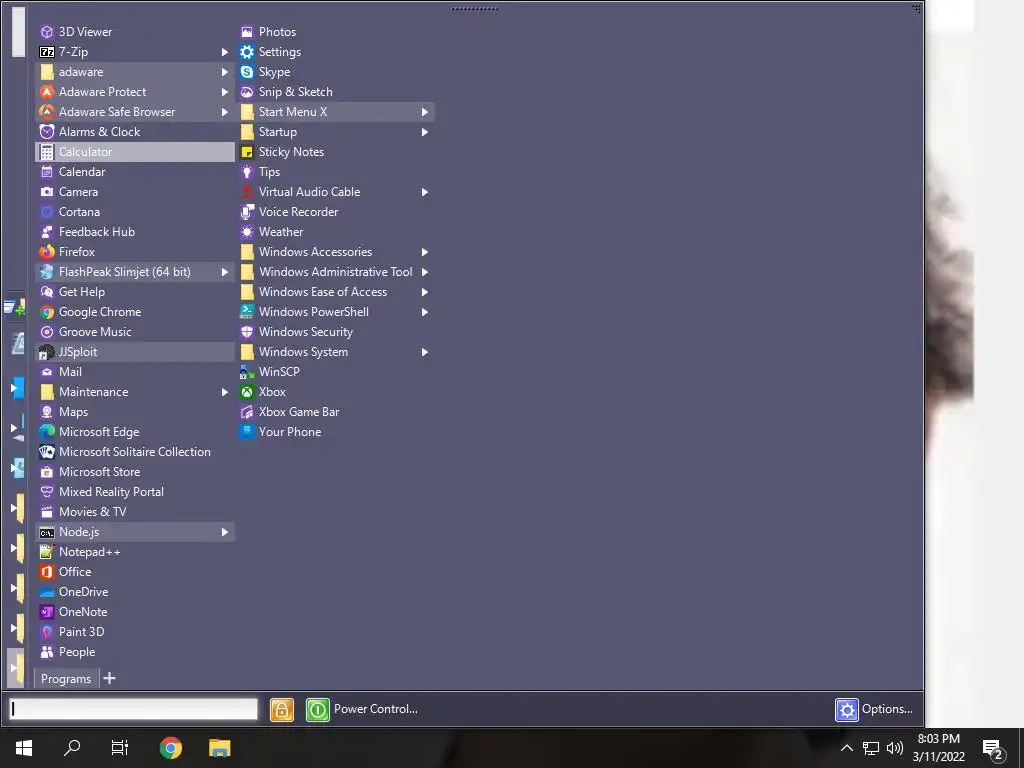Select the Feedback Hub entry
Viewport: 1024px width, 768px height.
135,232
